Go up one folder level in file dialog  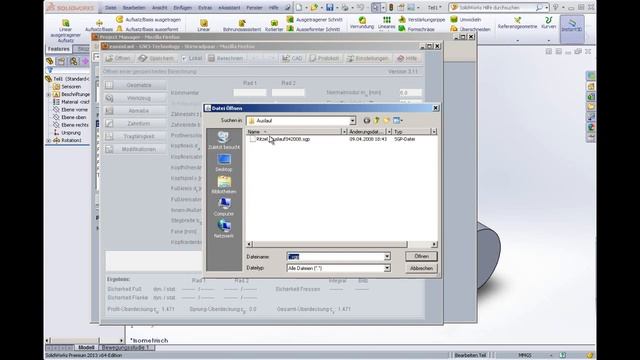[x=376, y=120]
